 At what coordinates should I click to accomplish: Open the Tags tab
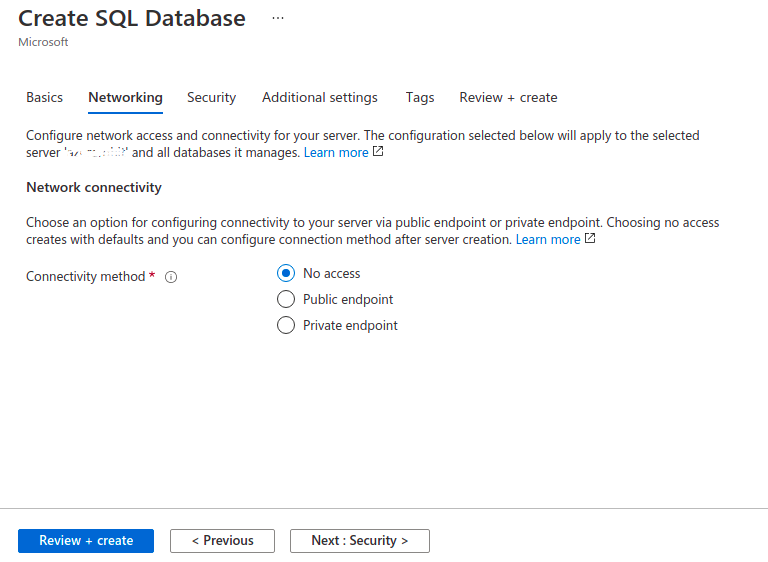click(420, 97)
